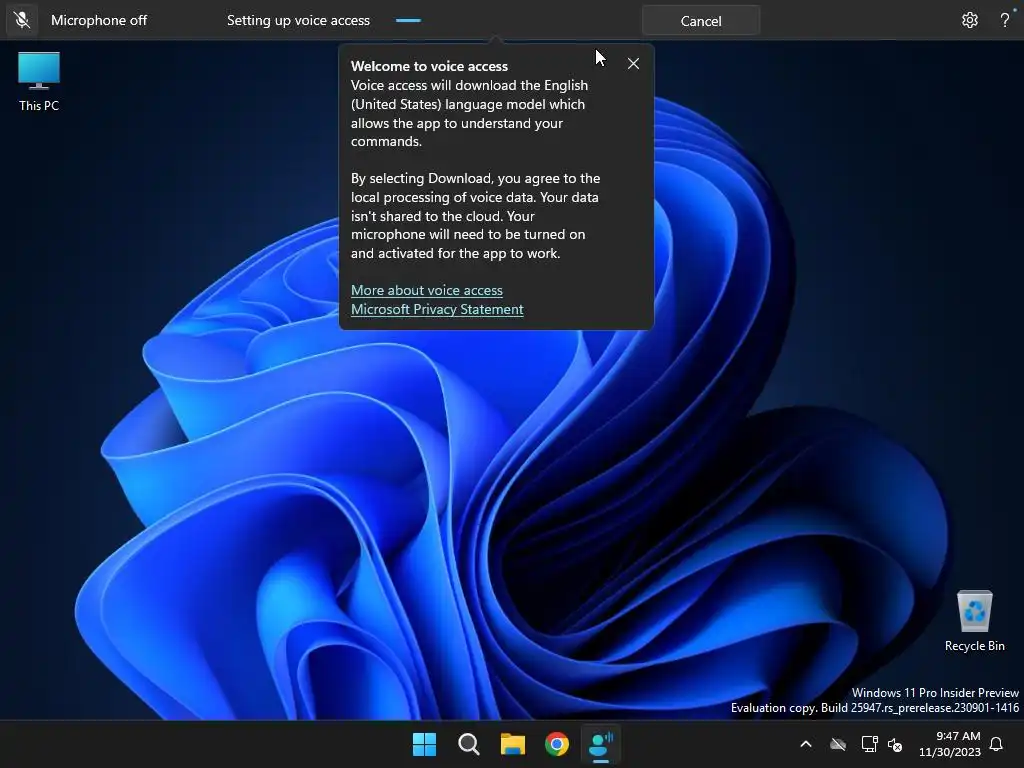
Task: Open the Windows Start menu
Action: pos(424,744)
